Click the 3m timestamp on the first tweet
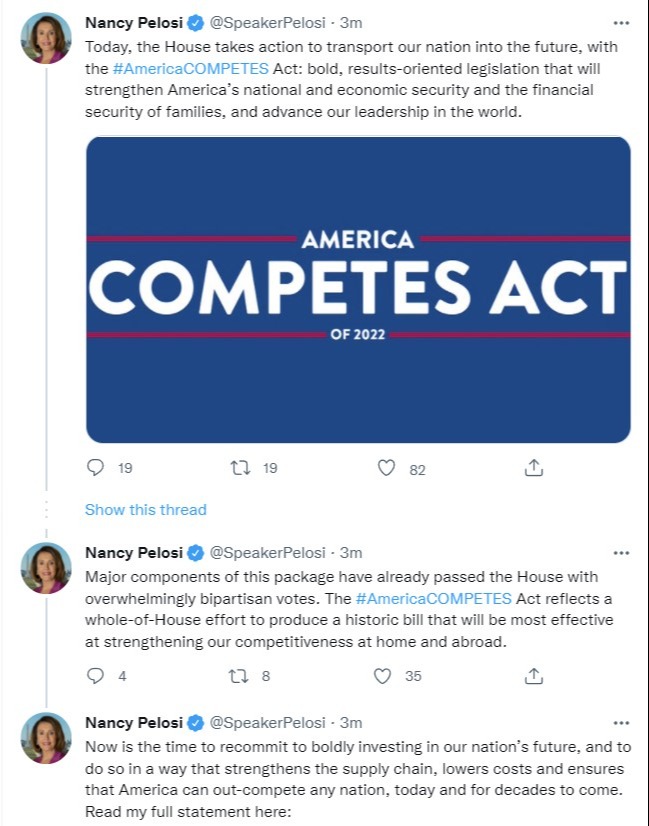649x826 pixels. click(352, 21)
